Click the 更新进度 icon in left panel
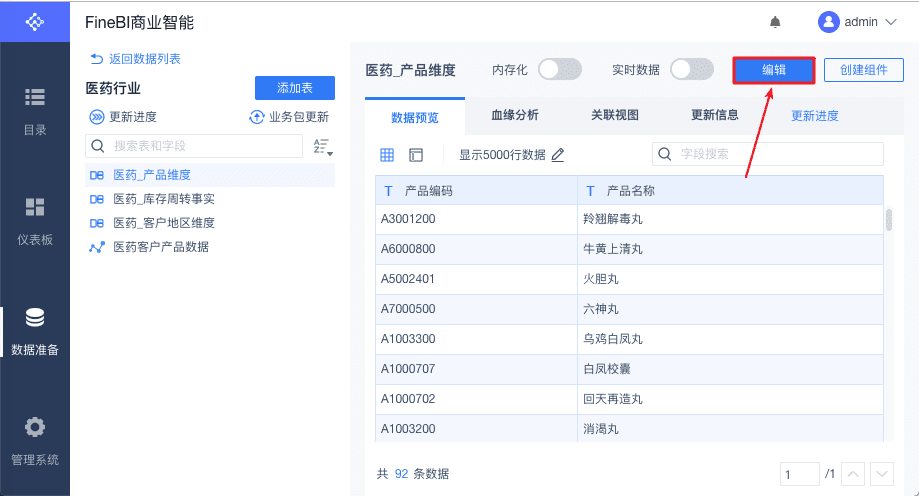The image size is (919, 496). (x=97, y=117)
